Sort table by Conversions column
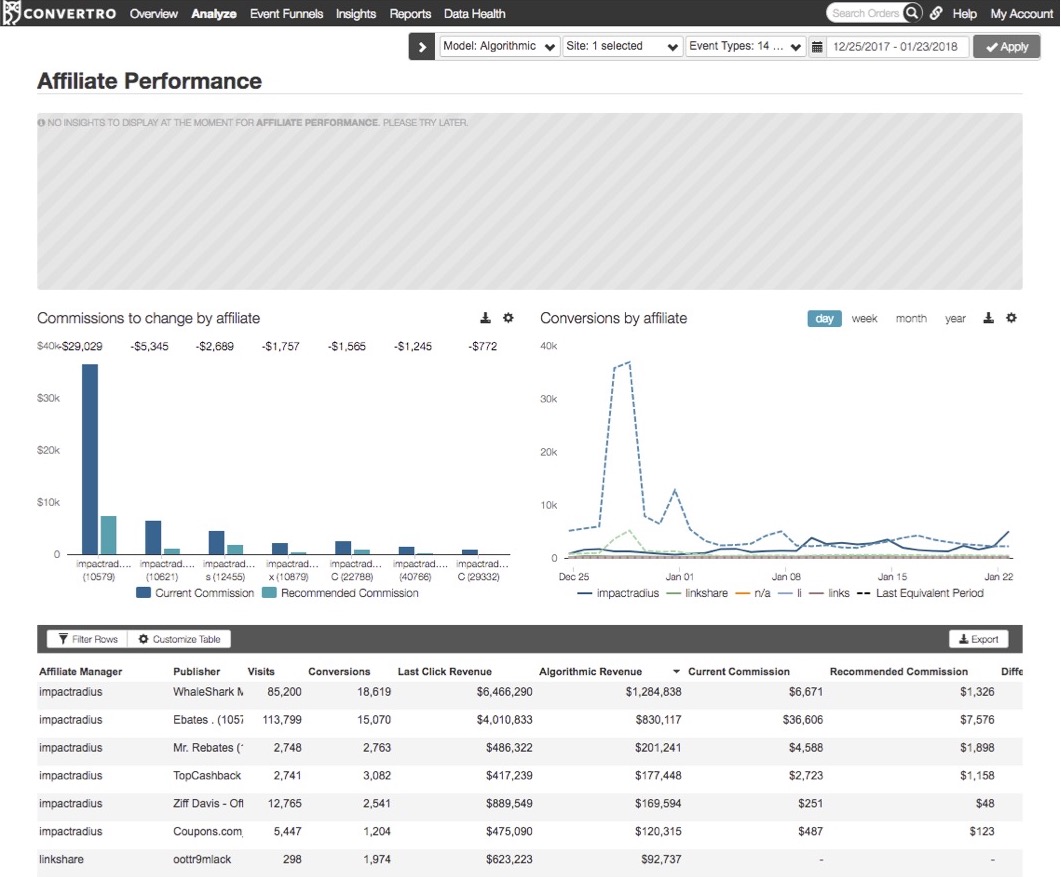Screen dimensions: 1061x877 click(339, 671)
